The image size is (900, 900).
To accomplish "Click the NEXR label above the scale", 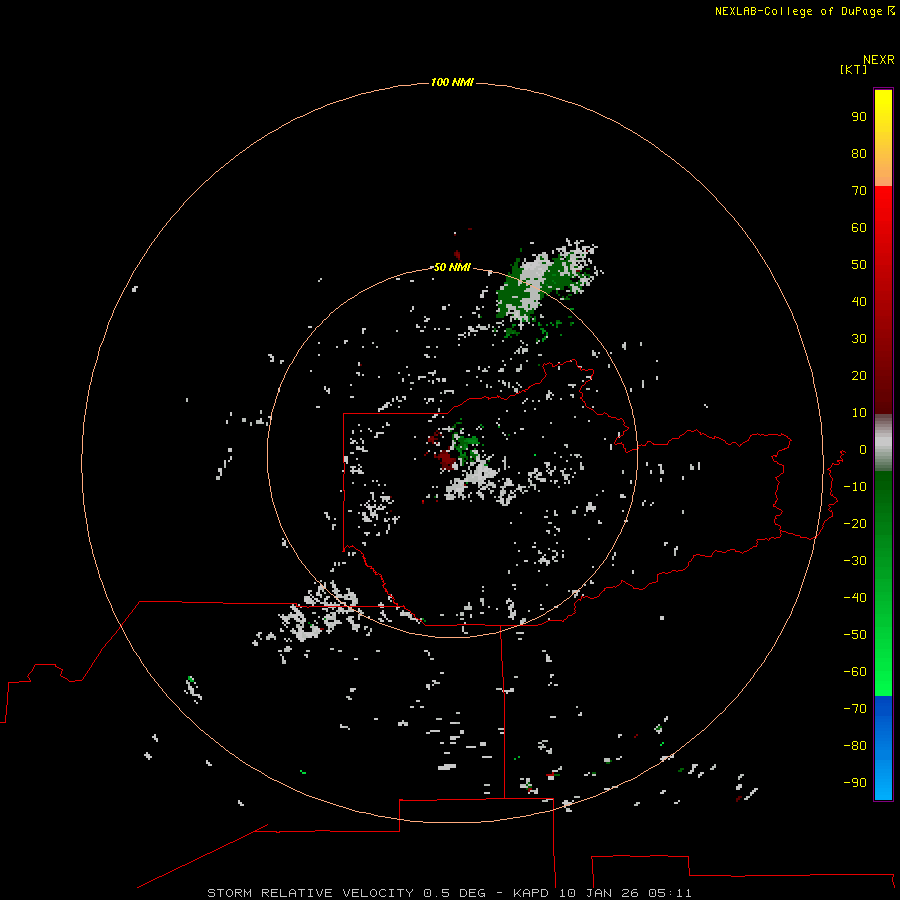I will [879, 60].
